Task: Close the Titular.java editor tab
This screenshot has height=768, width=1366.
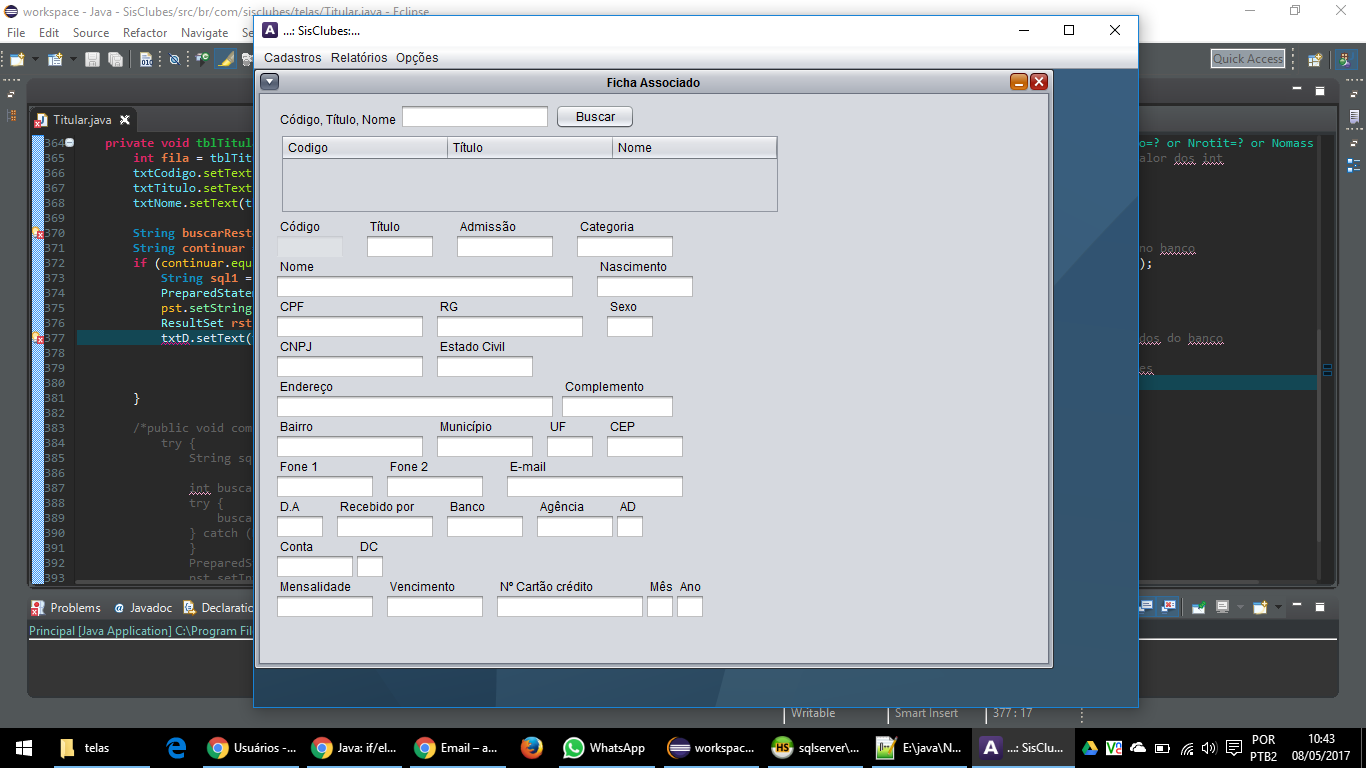Action: pos(125,120)
